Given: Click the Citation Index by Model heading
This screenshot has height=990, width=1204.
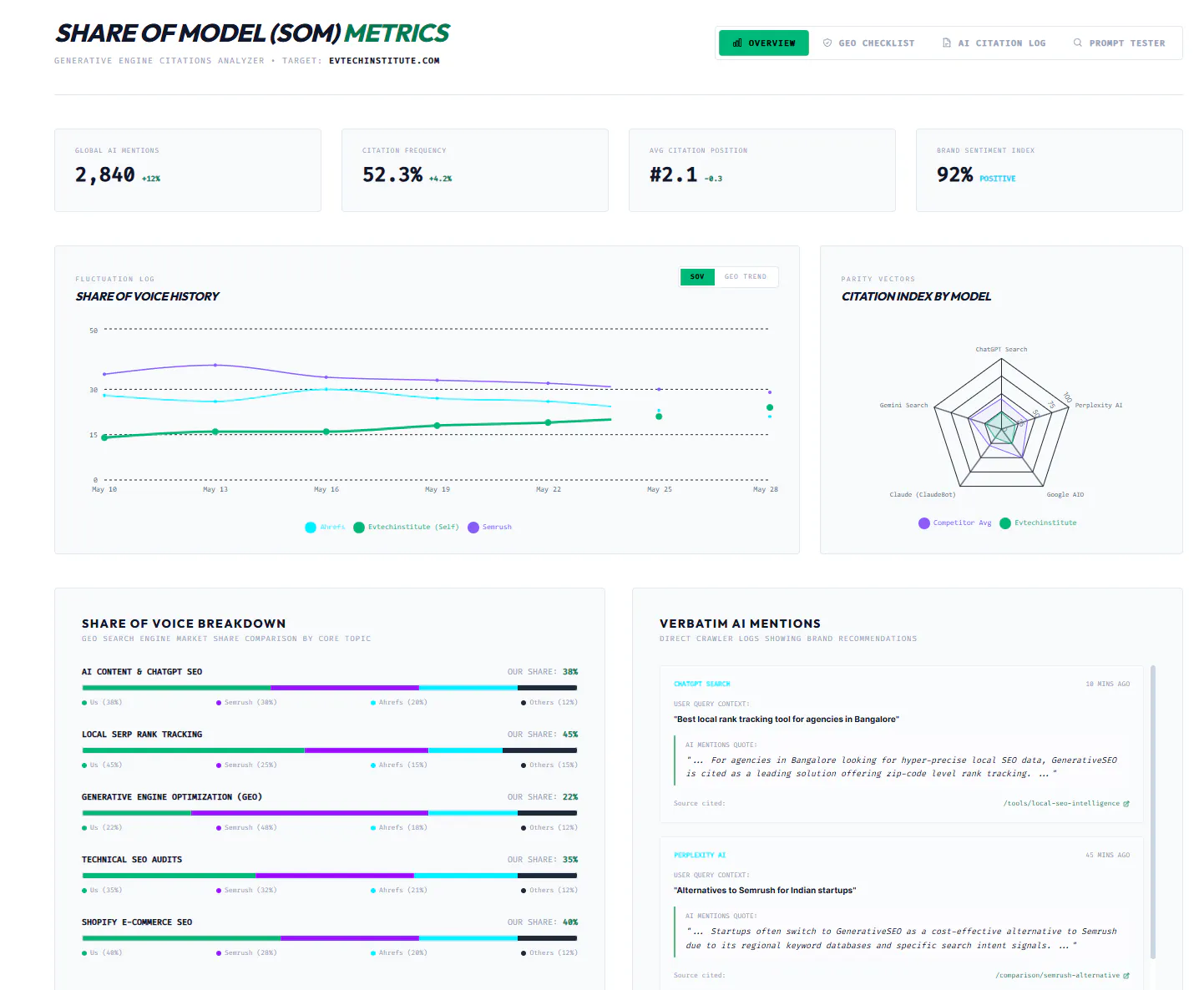Looking at the screenshot, I should pos(916,296).
